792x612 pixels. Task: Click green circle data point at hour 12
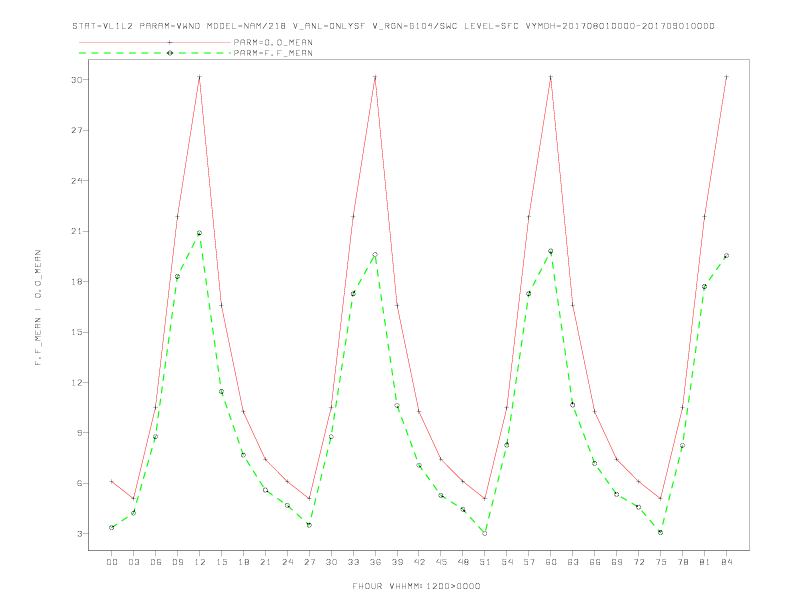(x=200, y=233)
